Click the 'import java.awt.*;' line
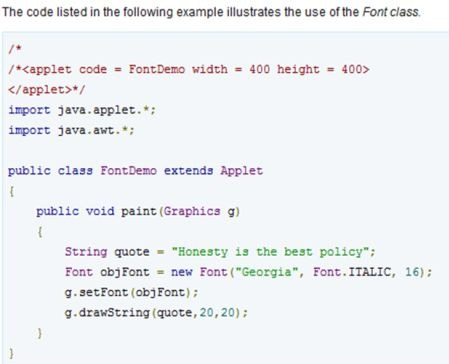Screen dimensions: 449x364 tap(71, 130)
